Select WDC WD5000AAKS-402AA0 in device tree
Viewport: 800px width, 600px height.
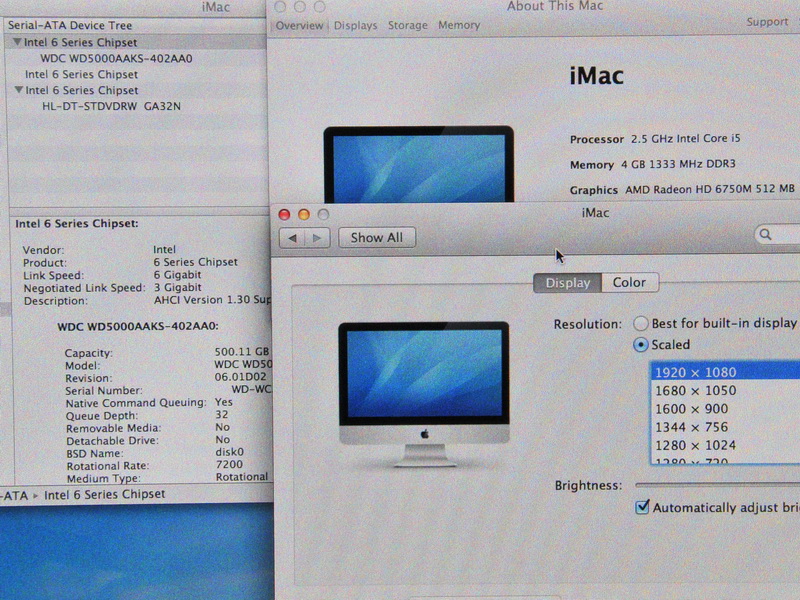pyautogui.click(x=116, y=58)
